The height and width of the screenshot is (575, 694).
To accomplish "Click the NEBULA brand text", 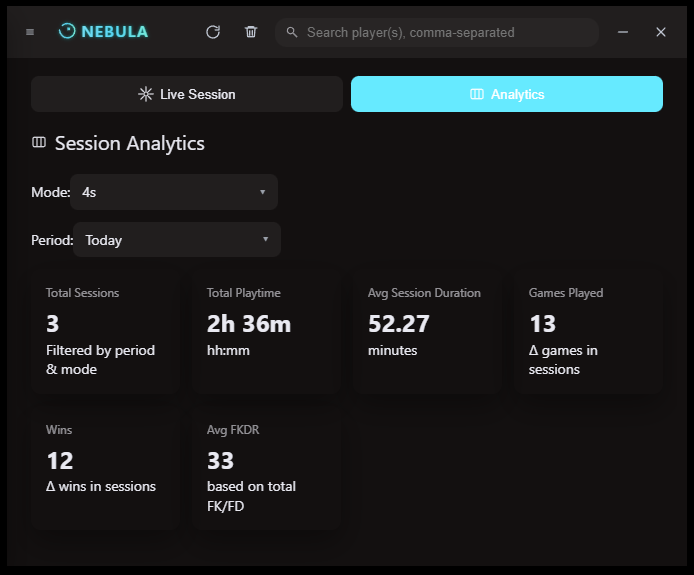I will click(115, 32).
